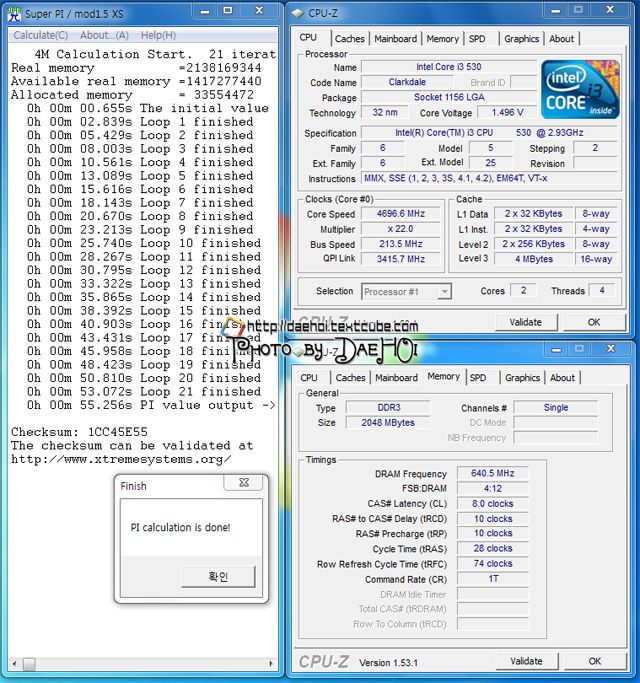Click right arrow of Super PI horizontal scrollbar
The width and height of the screenshot is (640, 683).
click(271, 663)
